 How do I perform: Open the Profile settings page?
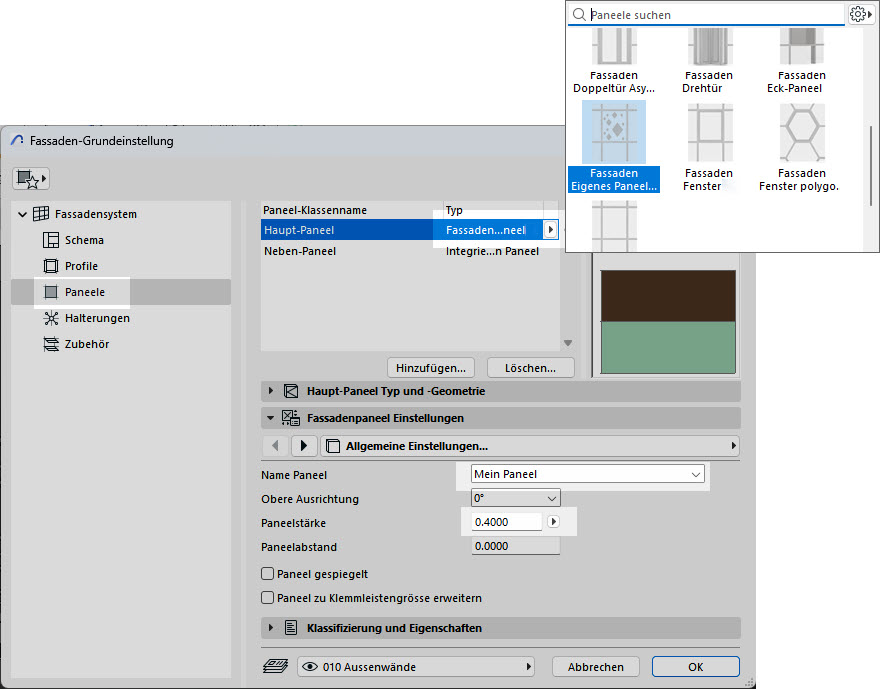(81, 266)
